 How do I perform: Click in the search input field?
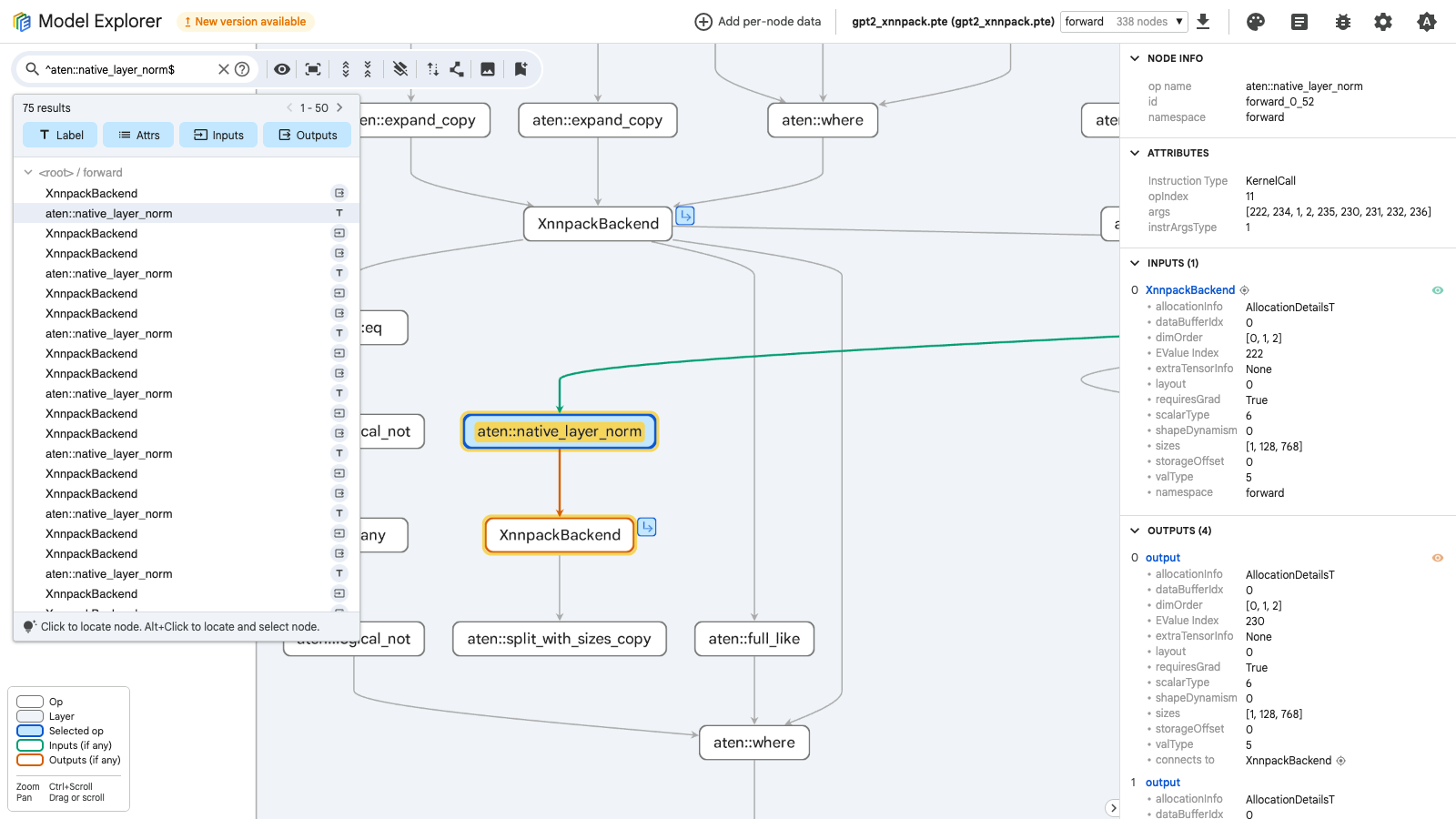click(127, 69)
